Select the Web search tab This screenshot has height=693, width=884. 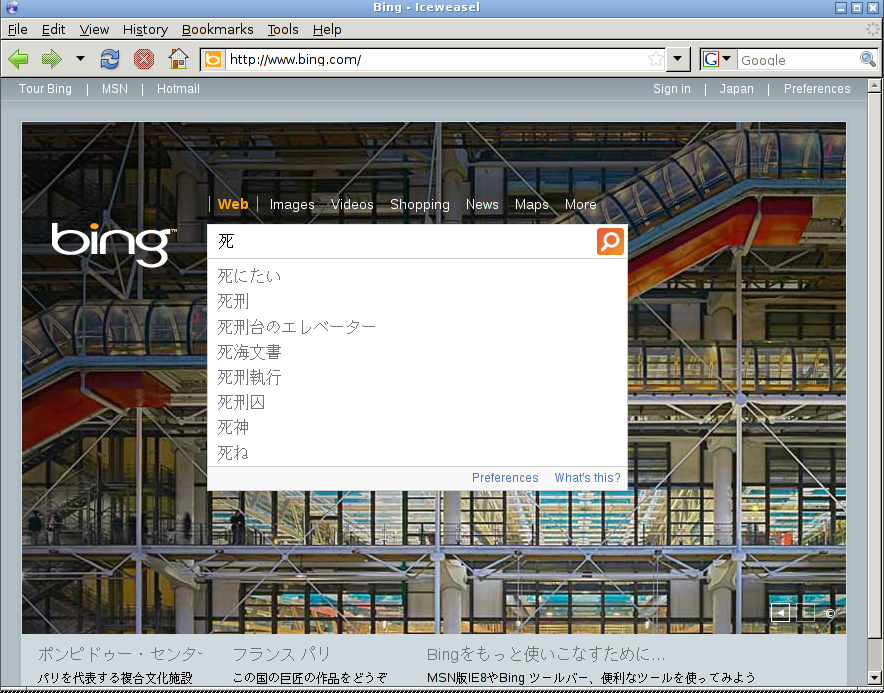click(x=233, y=204)
